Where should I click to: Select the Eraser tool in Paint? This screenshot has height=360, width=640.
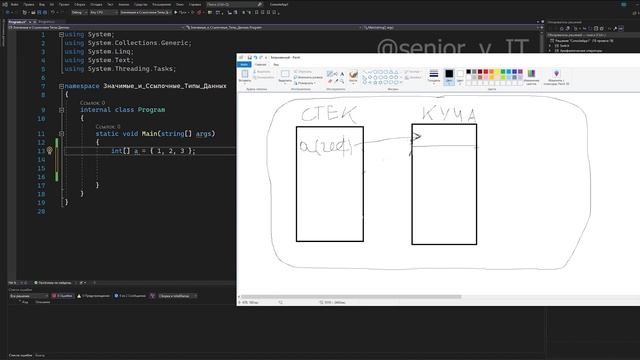(x=330, y=81)
